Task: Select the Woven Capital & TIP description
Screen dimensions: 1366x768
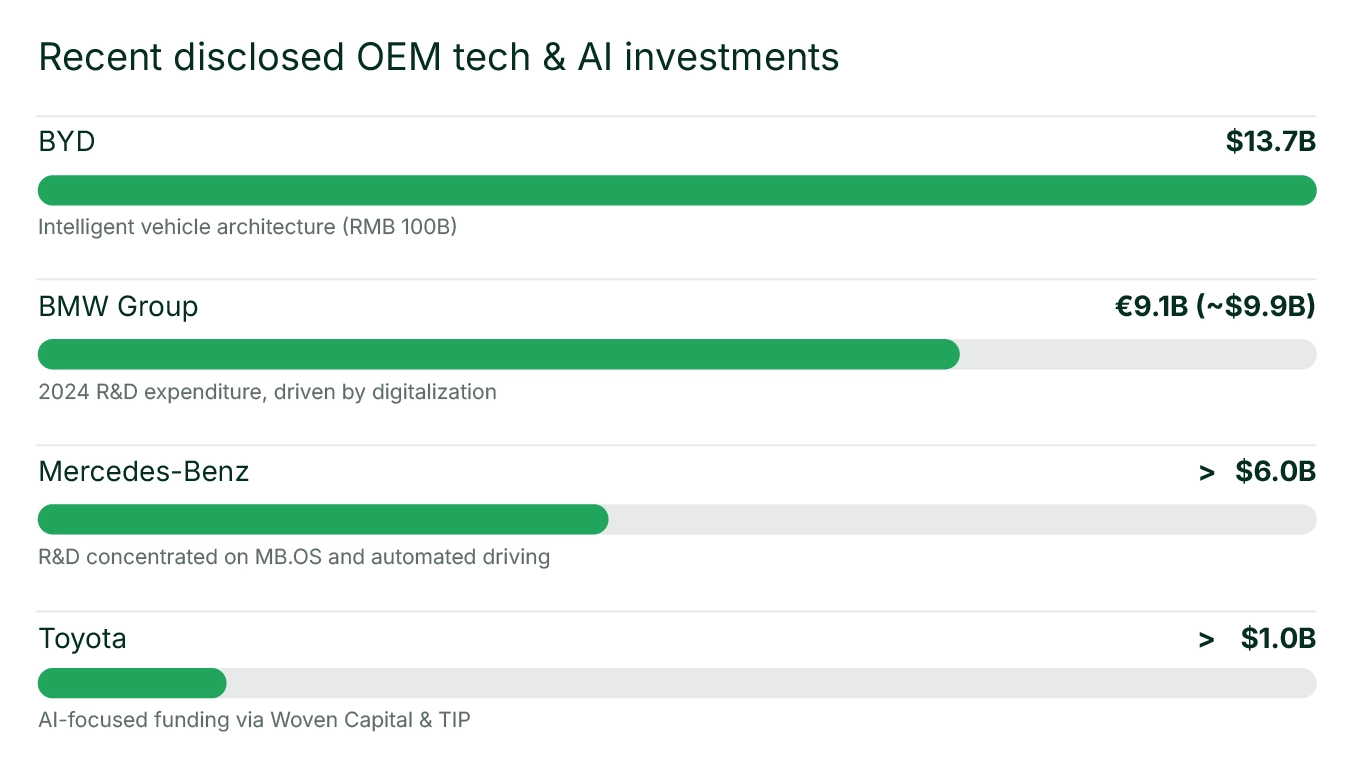Action: [254, 720]
